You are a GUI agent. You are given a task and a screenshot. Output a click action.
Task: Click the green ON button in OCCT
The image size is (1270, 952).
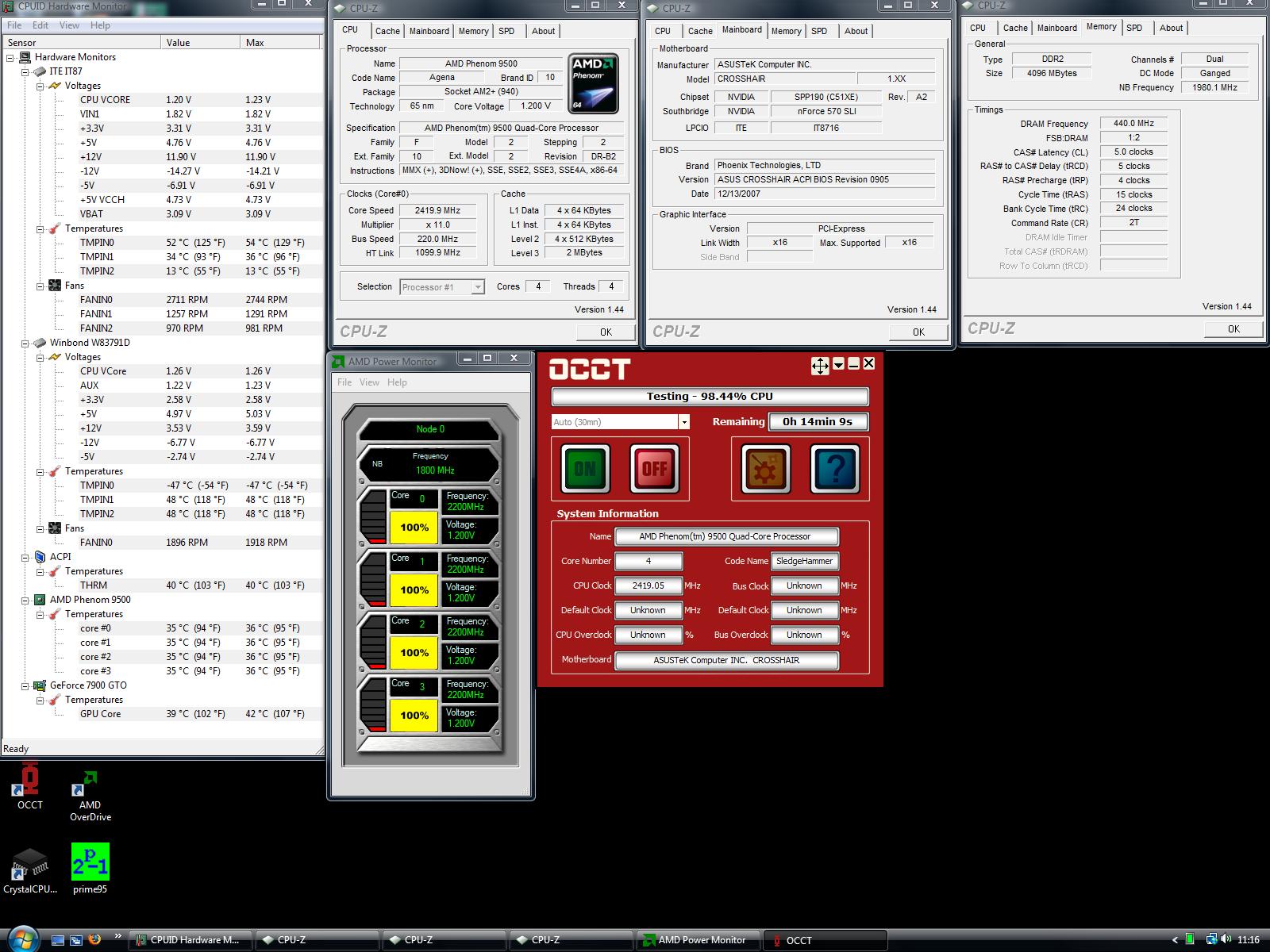[x=585, y=469]
